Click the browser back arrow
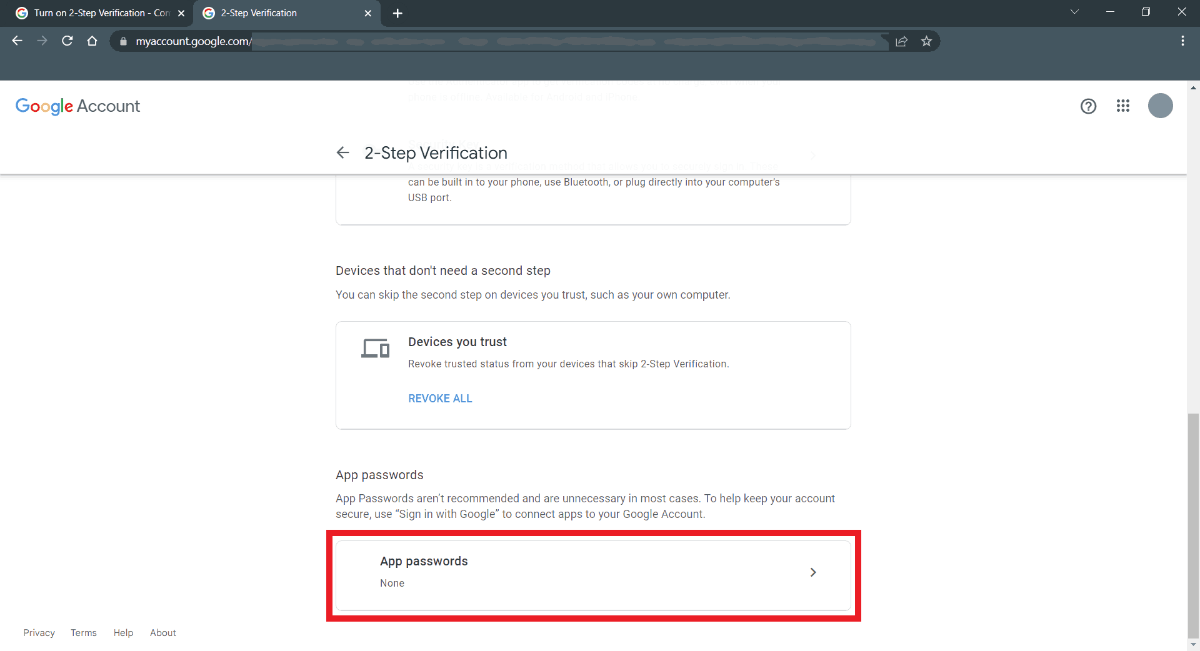This screenshot has height=651, width=1200. pyautogui.click(x=17, y=41)
